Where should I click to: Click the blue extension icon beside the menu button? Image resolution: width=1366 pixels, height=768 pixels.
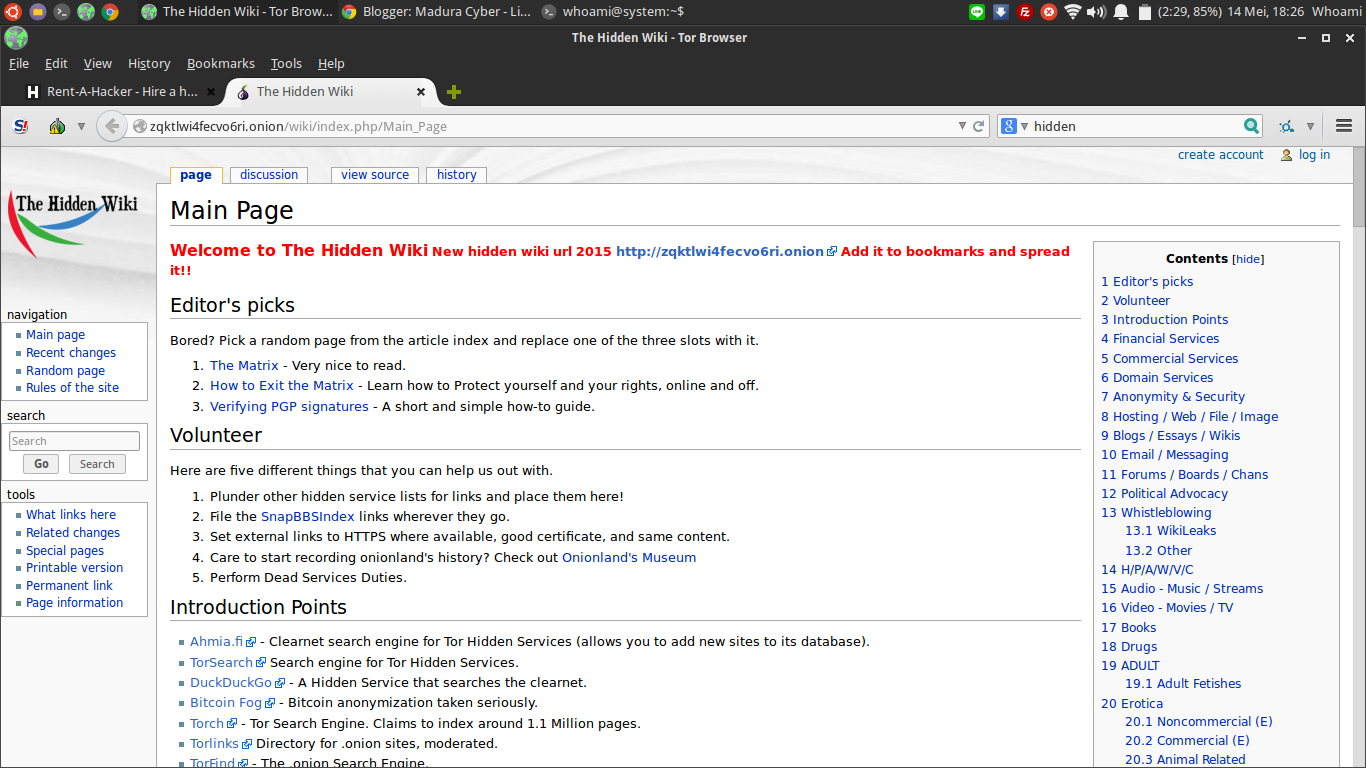click(1286, 126)
